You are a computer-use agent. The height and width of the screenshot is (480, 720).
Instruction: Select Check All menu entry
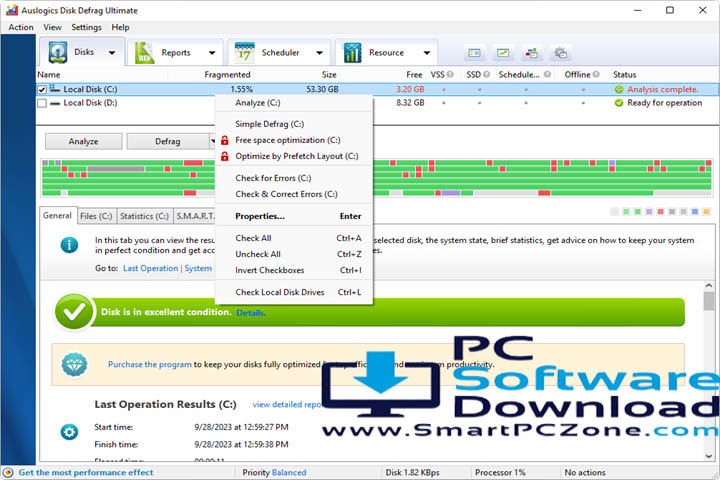click(294, 238)
